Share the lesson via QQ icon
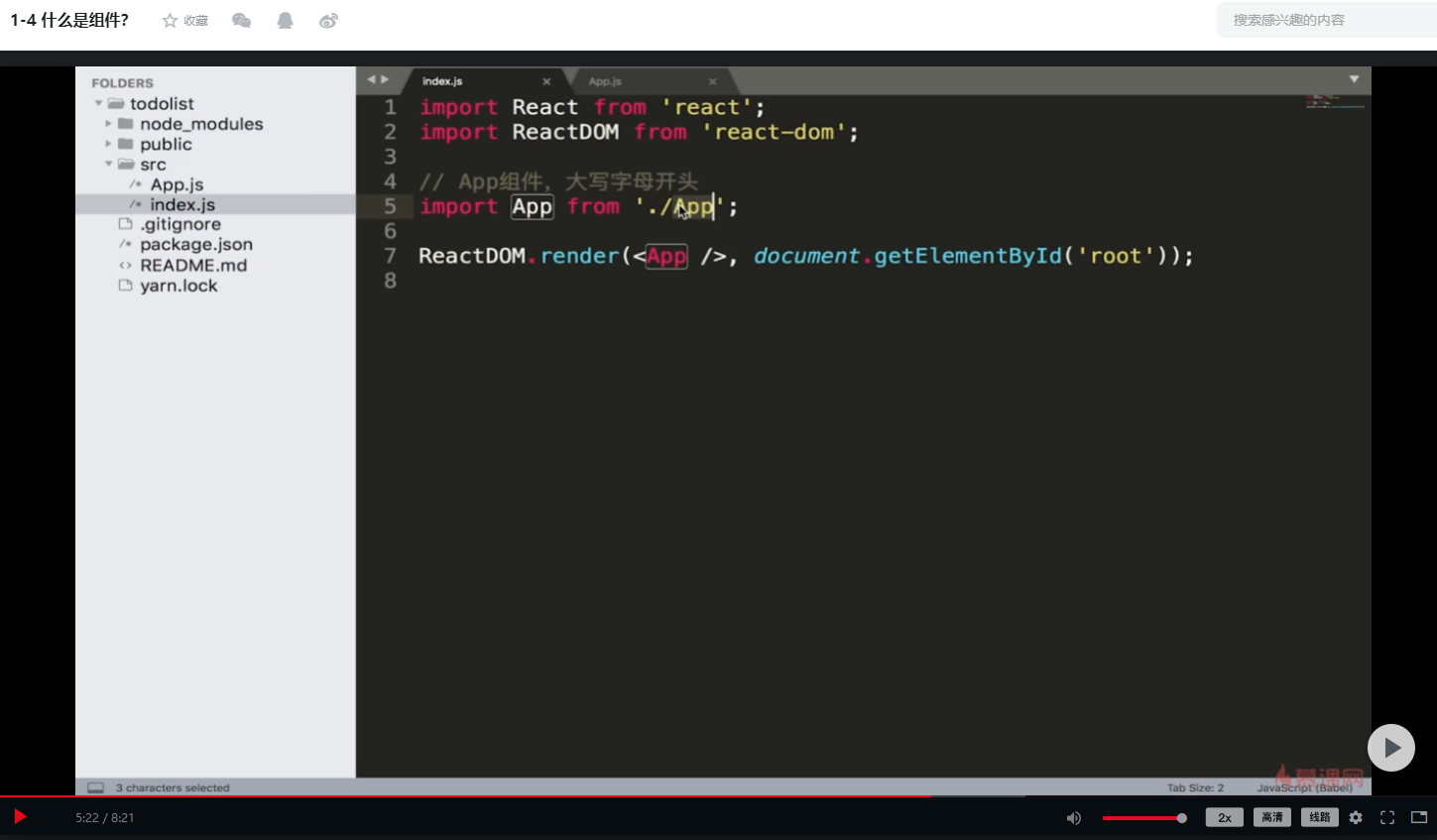 coord(285,21)
